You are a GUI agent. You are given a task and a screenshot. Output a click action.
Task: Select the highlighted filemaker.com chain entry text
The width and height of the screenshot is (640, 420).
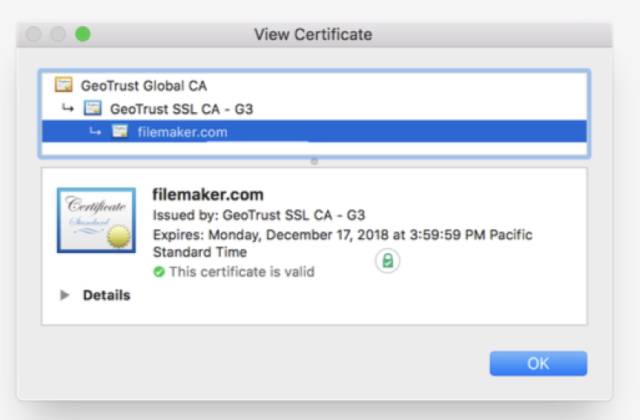[182, 132]
